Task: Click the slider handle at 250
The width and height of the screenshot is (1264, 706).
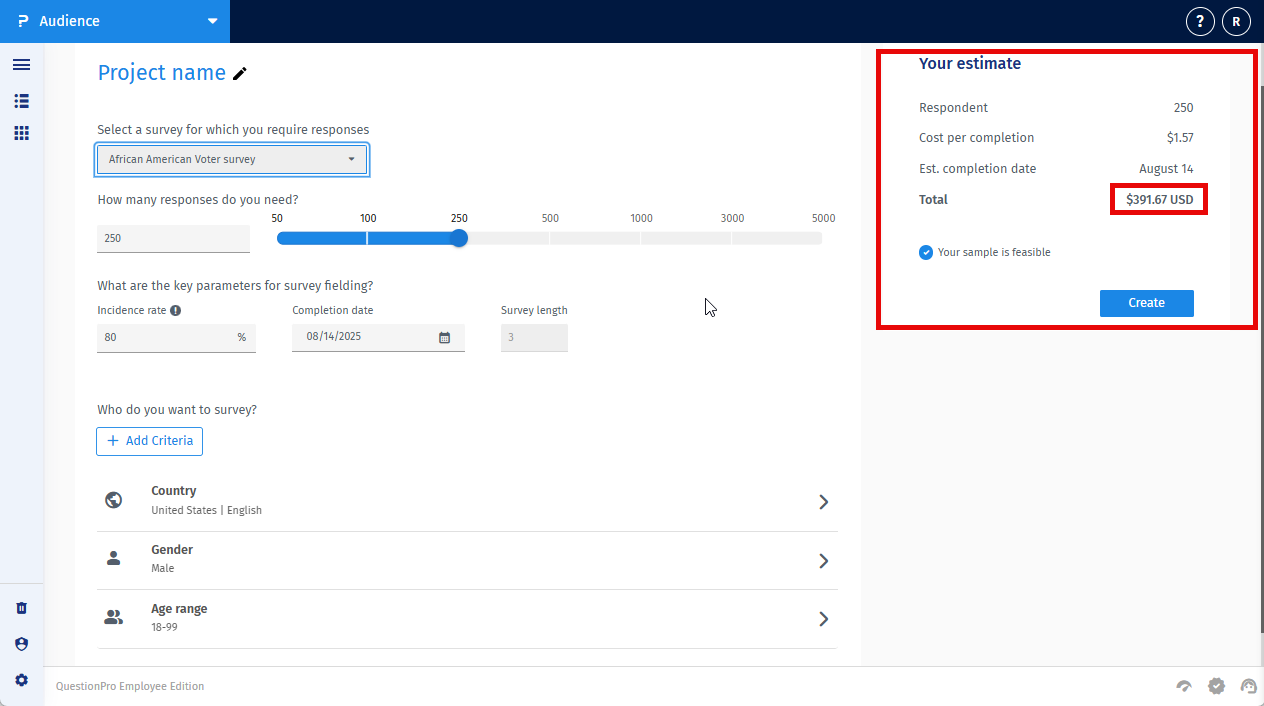Action: point(459,238)
